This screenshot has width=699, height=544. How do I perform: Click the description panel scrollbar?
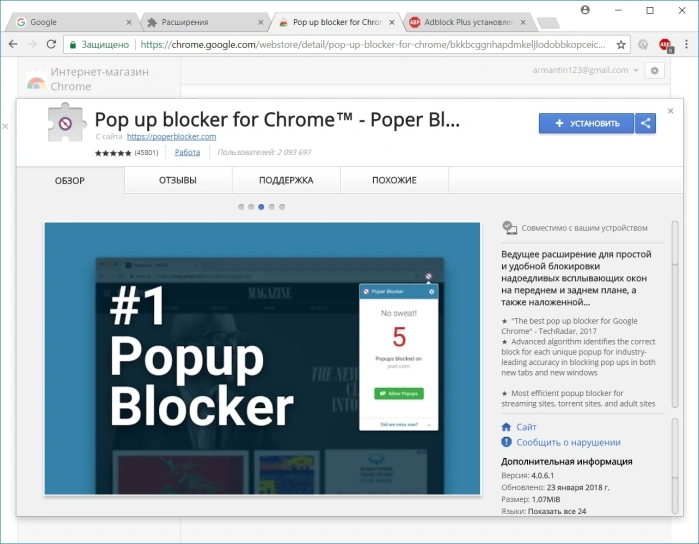click(x=675, y=314)
